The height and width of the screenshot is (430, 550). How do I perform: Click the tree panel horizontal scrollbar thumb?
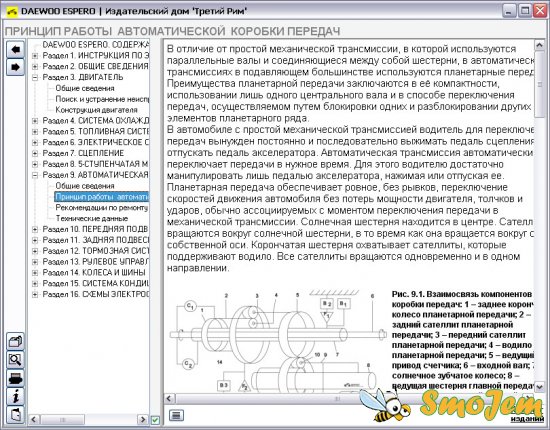(62, 419)
